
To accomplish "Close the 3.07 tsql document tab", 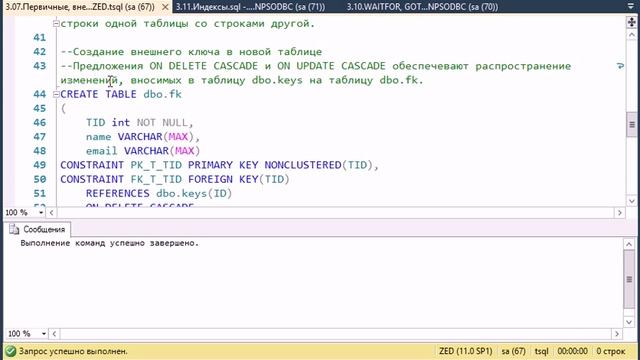I will coord(165,7).
